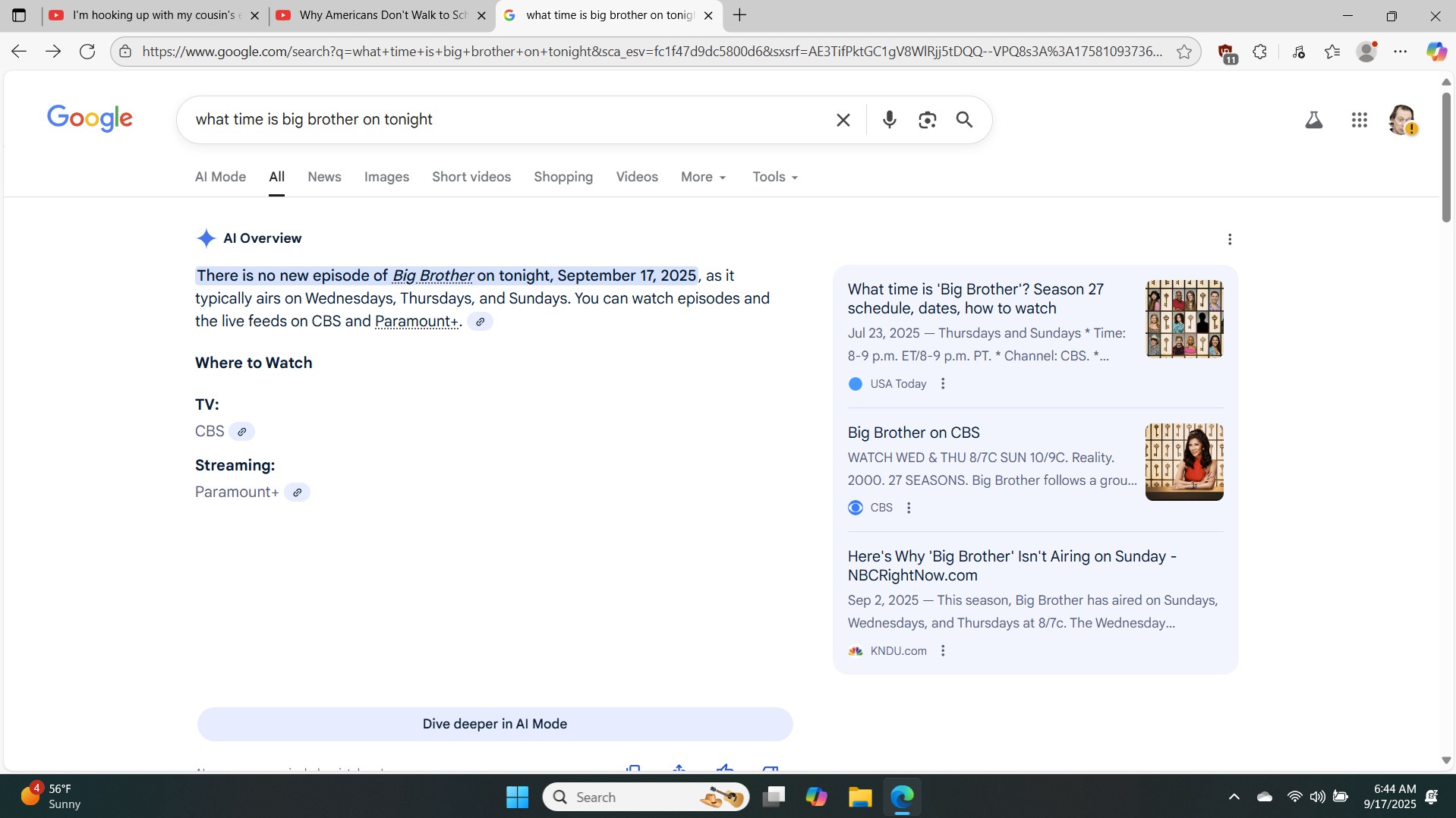Open NBCRightNow Isn't Airing on Sunday article
Image resolution: width=1456 pixels, height=818 pixels.
(1012, 566)
